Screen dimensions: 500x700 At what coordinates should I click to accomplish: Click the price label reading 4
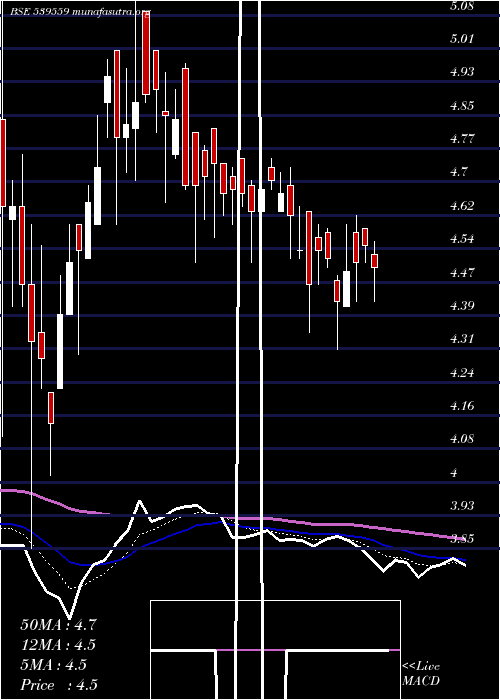(x=454, y=473)
